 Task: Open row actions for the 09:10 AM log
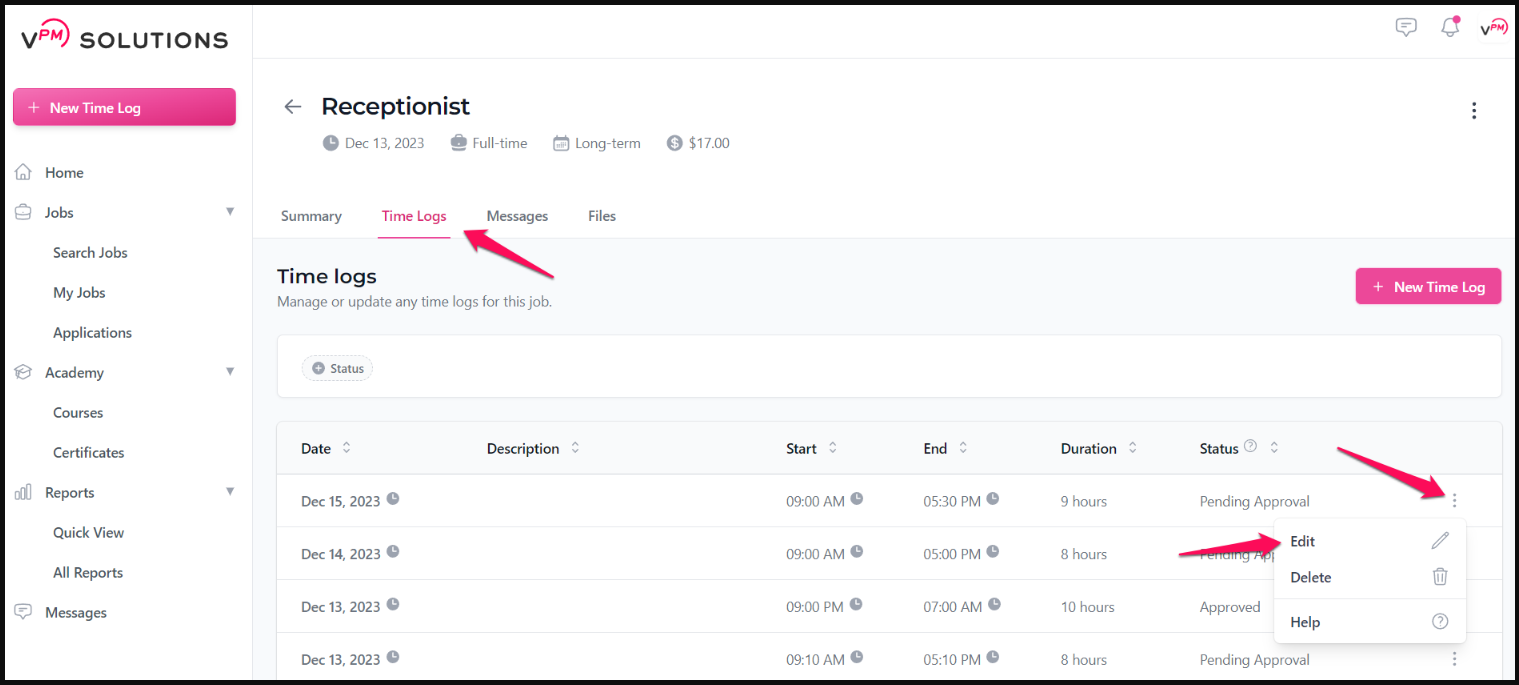point(1454,659)
